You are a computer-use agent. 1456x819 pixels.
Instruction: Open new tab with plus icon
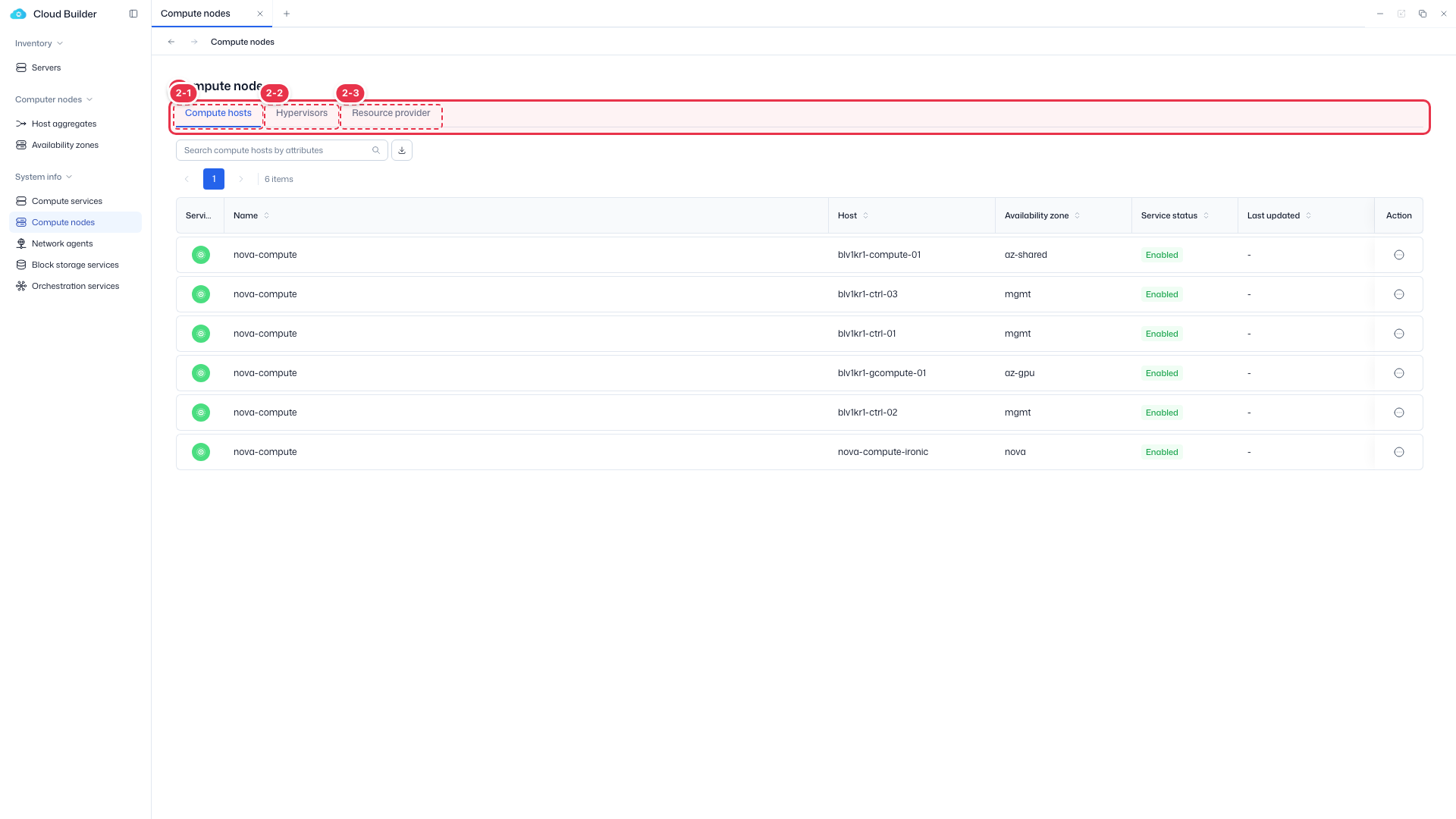coord(287,14)
